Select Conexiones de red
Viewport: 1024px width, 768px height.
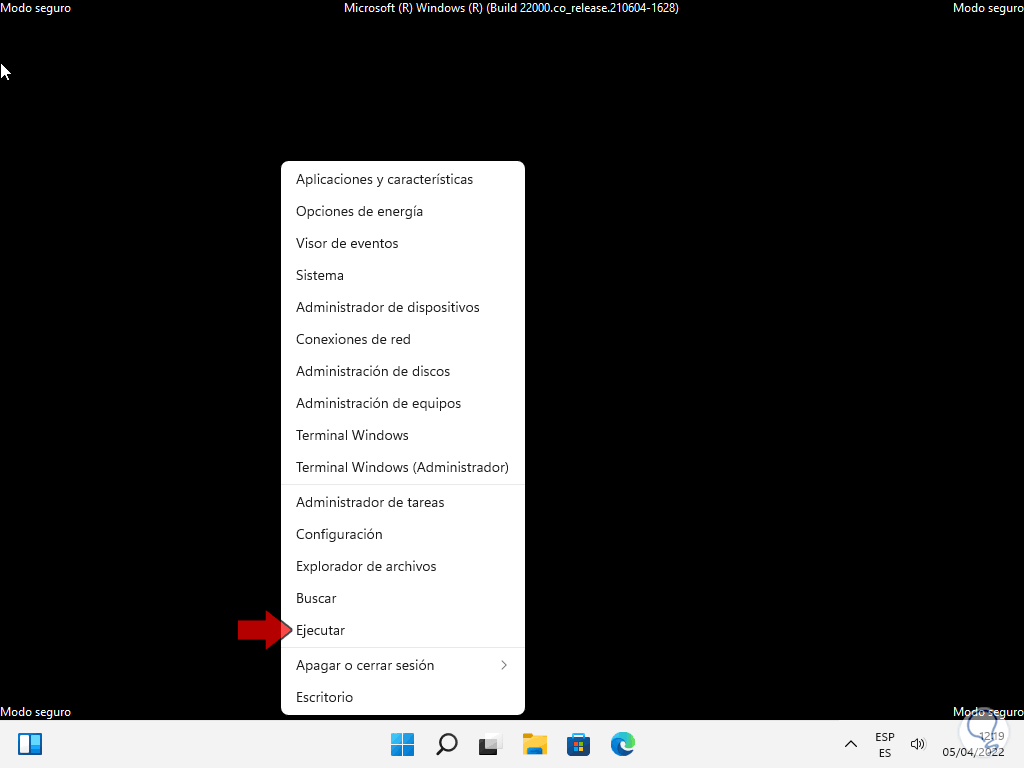click(403, 339)
